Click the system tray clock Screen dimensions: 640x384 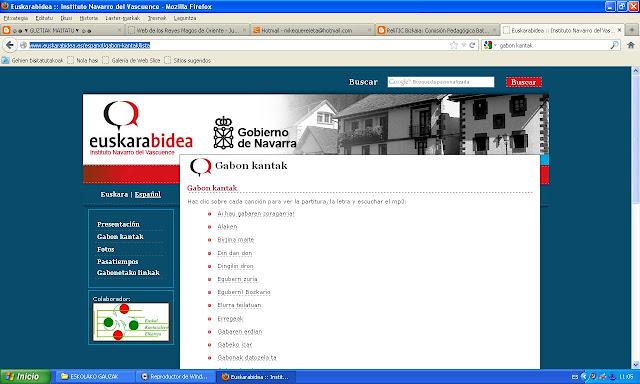pos(626,377)
